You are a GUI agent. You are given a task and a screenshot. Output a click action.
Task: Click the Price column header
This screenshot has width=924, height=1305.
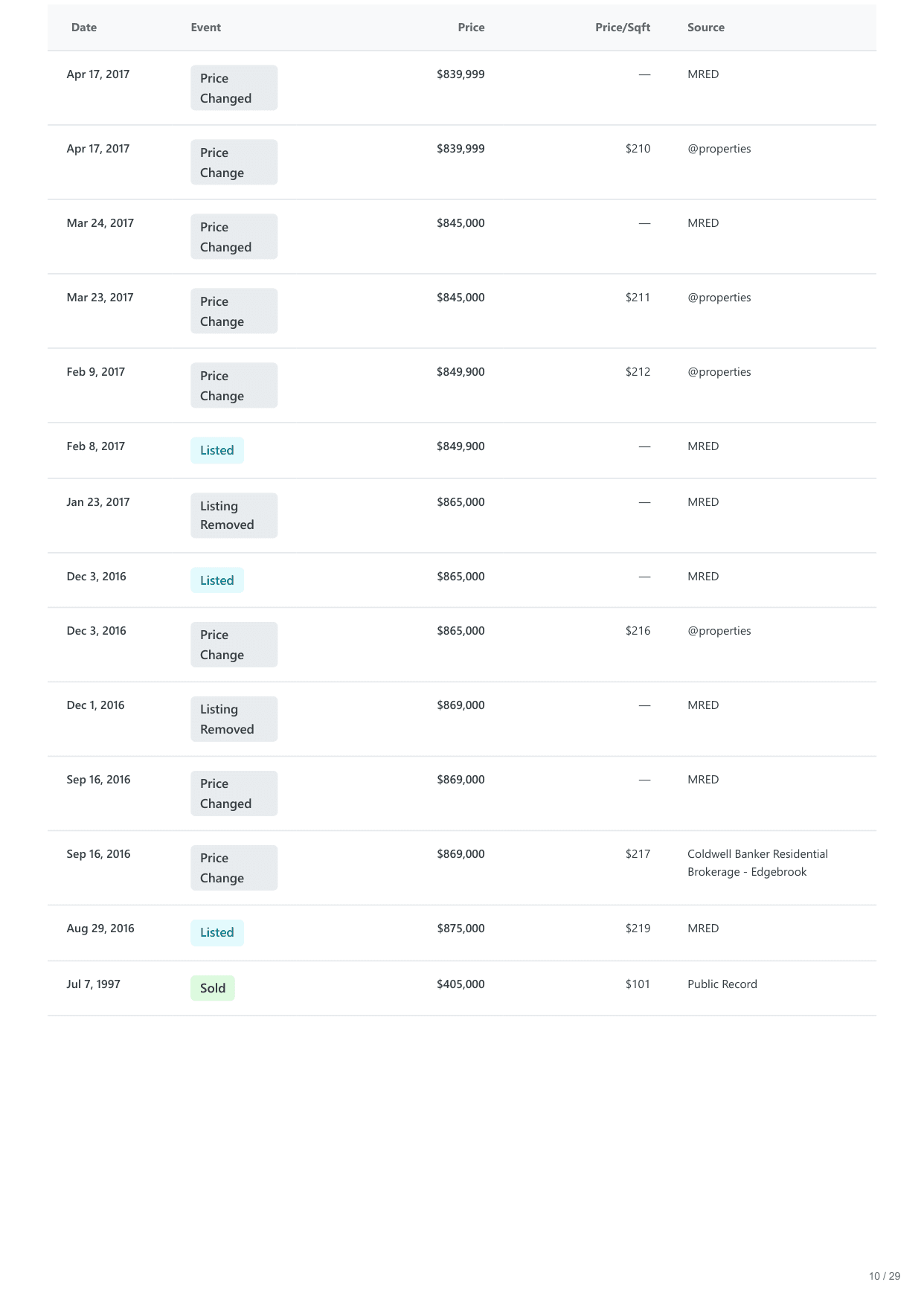point(471,28)
